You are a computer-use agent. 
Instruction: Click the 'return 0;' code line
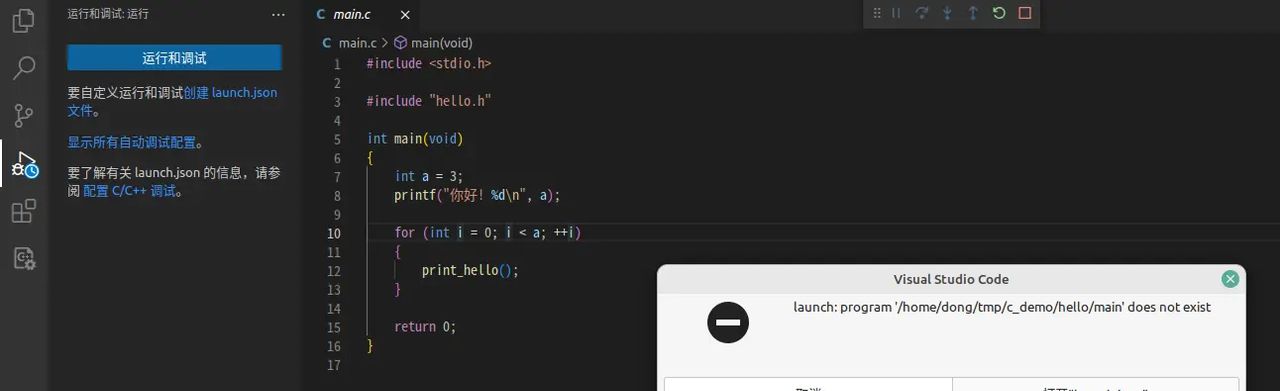(x=425, y=327)
